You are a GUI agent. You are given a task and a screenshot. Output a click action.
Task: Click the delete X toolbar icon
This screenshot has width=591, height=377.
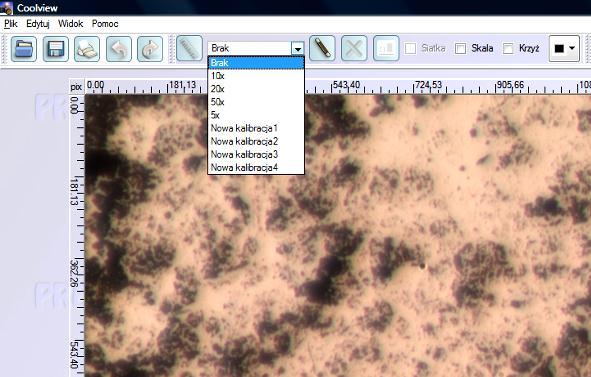pos(354,48)
